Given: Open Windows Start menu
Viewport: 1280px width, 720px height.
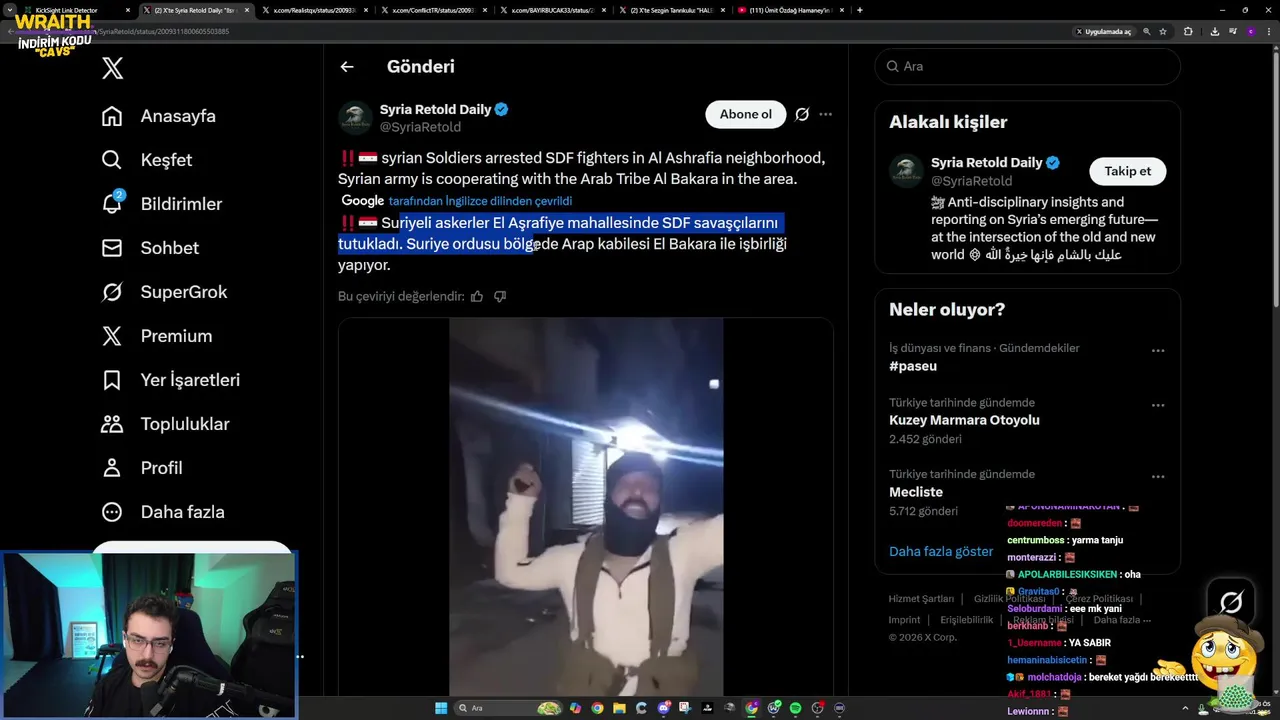Looking at the screenshot, I should pos(441,708).
